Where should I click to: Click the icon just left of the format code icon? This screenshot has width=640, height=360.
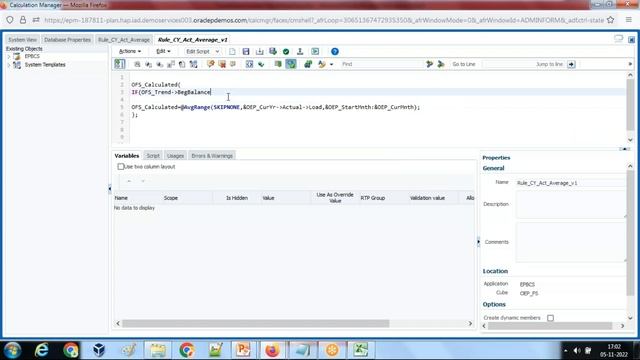[233, 64]
